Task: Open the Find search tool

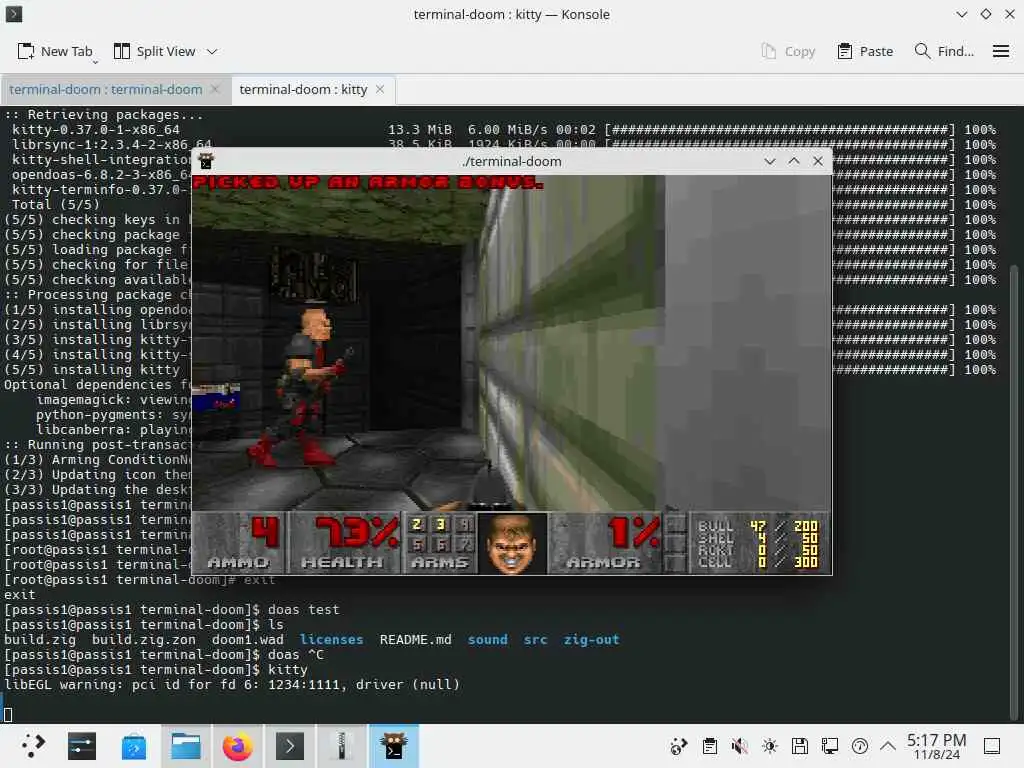Action: point(944,52)
